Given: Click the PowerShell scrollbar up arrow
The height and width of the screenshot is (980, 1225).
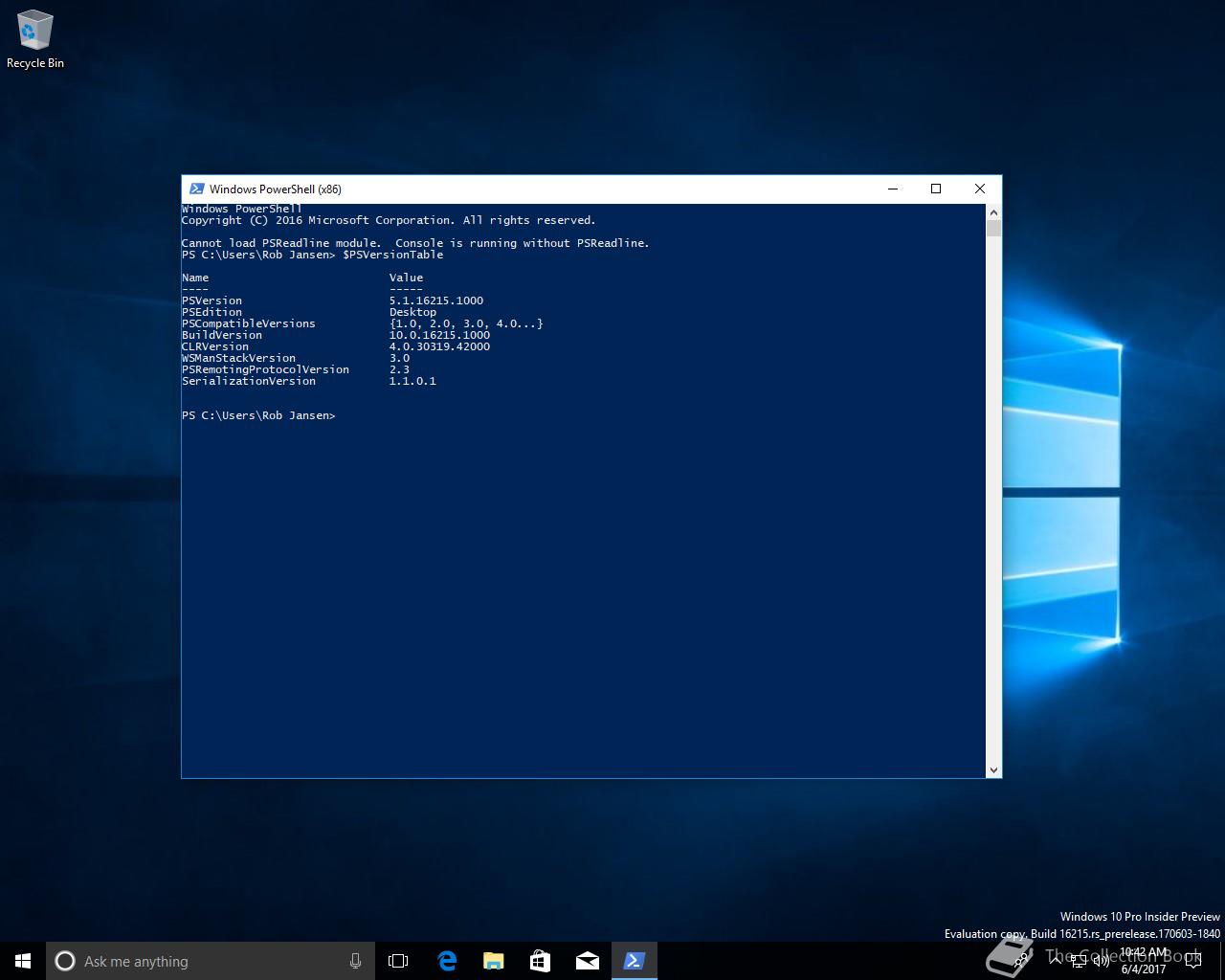Looking at the screenshot, I should click(993, 212).
